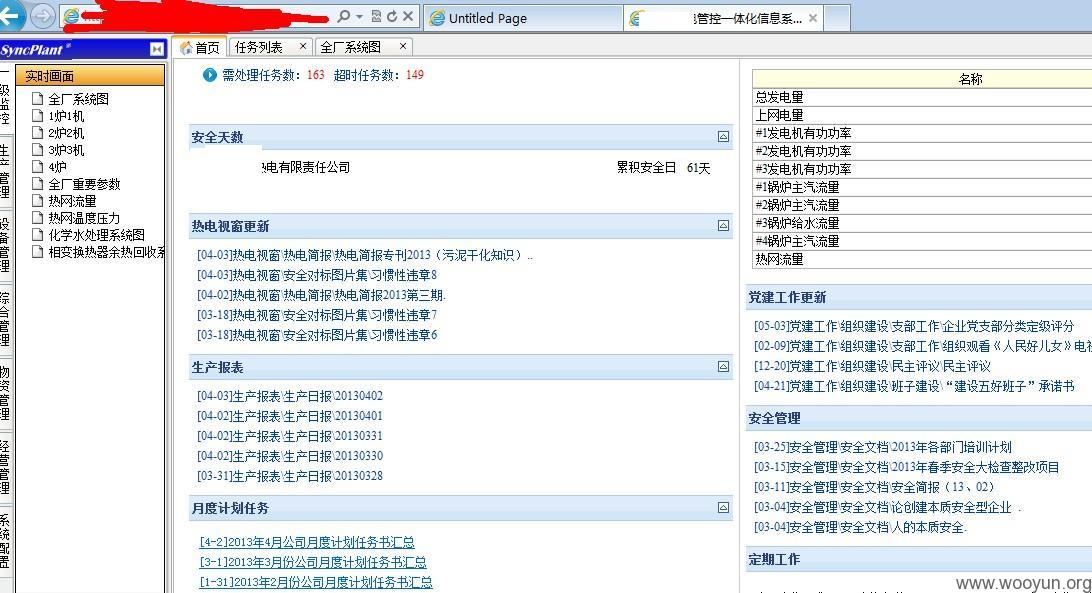
Task: Close the 管控一体化信息系统 browser tab
Action: pyautogui.click(x=813, y=18)
